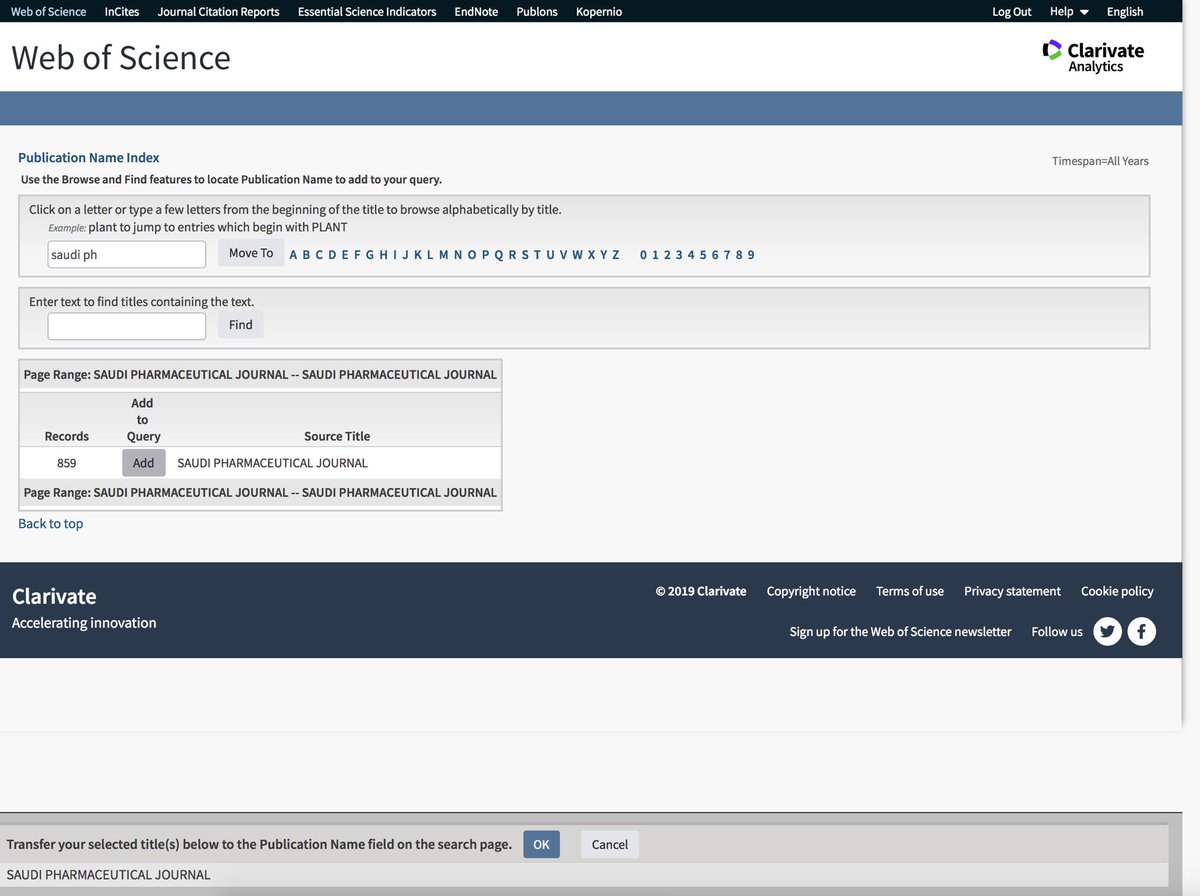The height and width of the screenshot is (896, 1200).
Task: Browse titles starting with letter P
Action: click(486, 255)
